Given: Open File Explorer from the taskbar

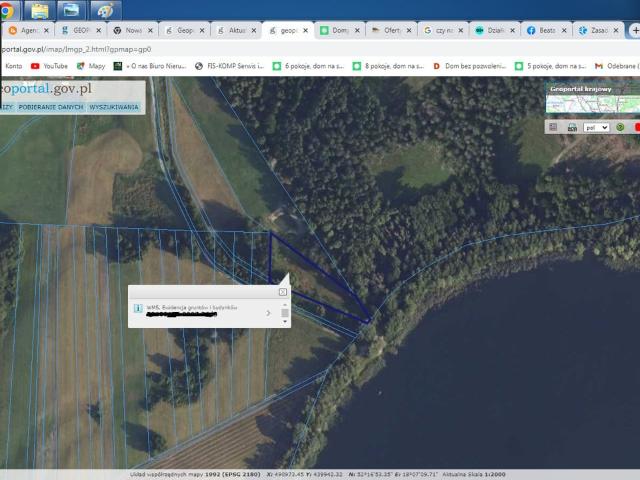Looking at the screenshot, I should pos(40,10).
